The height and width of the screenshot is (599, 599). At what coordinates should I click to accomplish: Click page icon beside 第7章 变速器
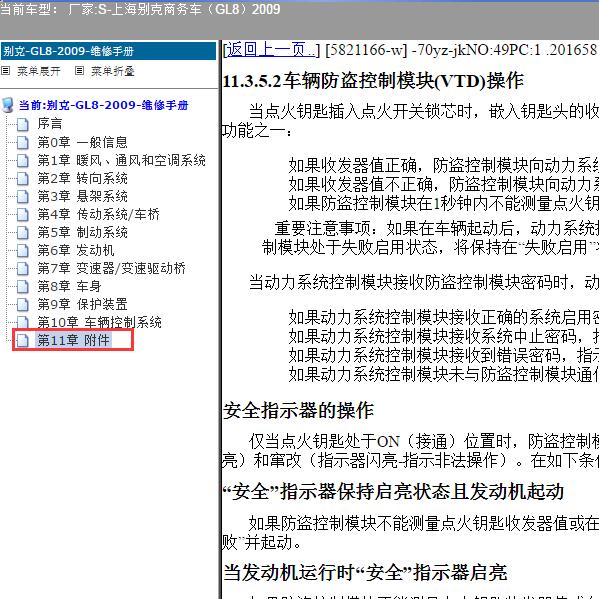23,269
